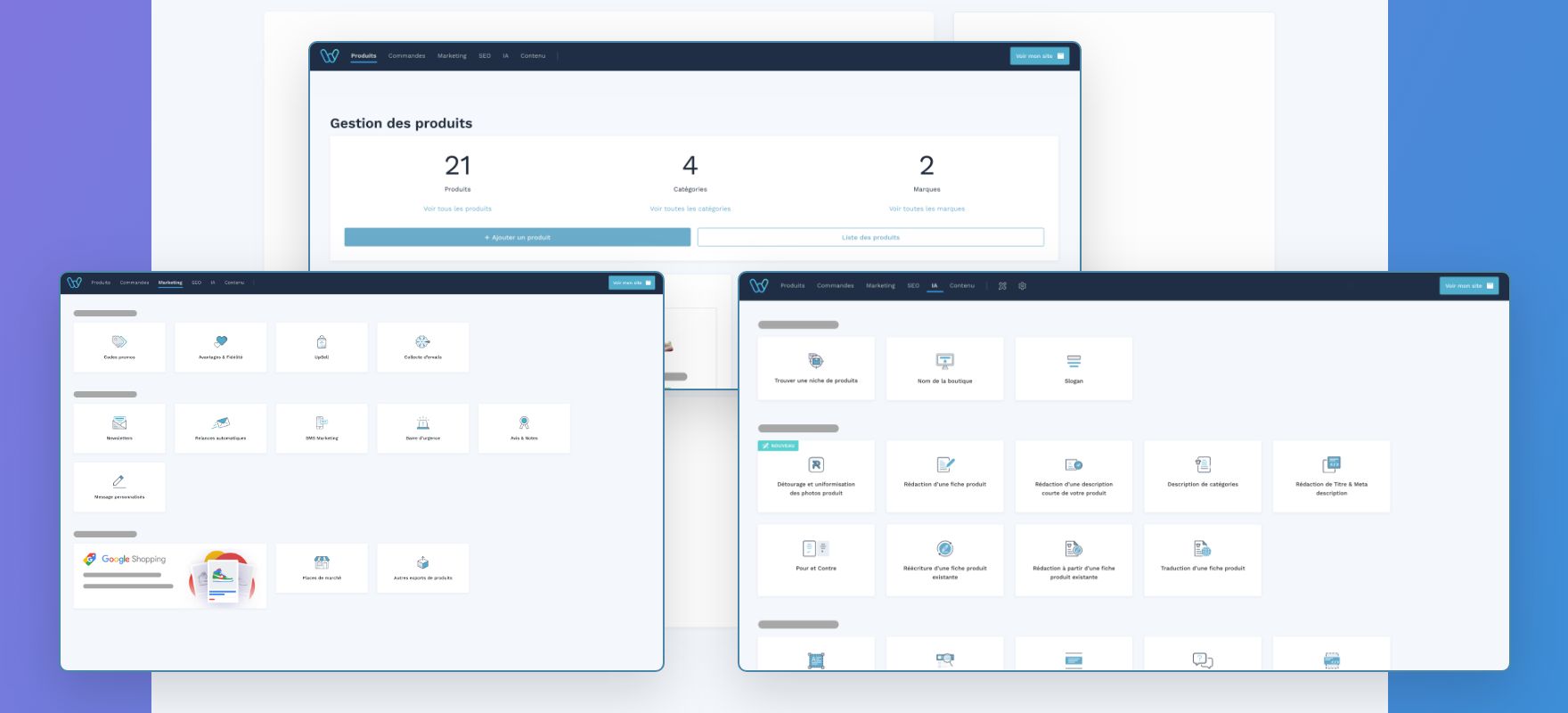Open Rédaction d'une fiche produit card
The image size is (1568, 713).
pos(945,477)
